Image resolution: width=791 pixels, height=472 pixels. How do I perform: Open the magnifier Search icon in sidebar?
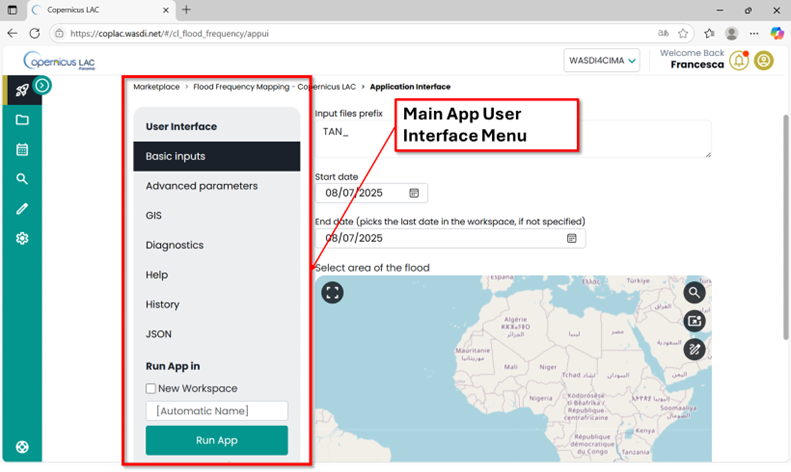tap(22, 179)
